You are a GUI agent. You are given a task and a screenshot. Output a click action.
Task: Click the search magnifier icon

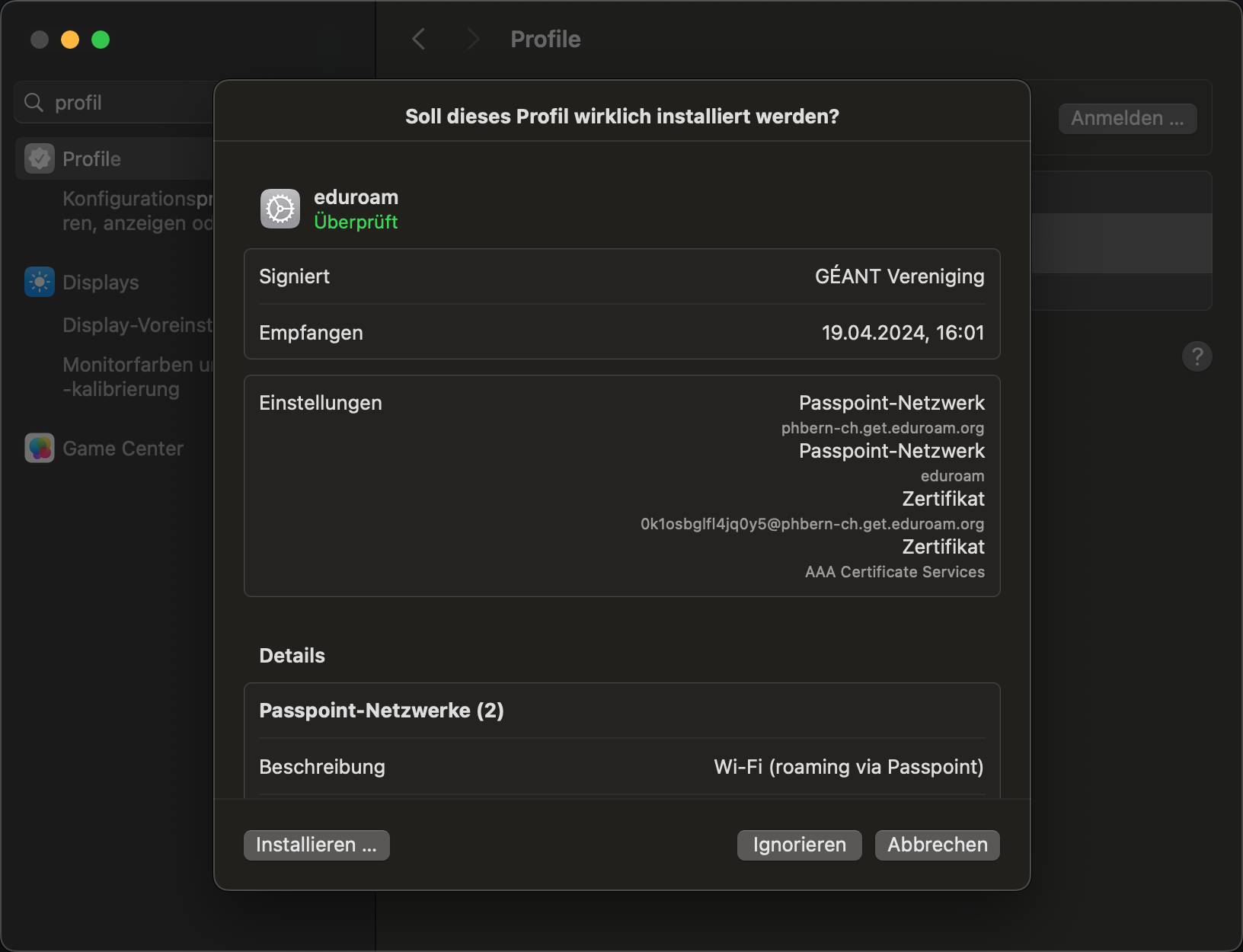[34, 102]
